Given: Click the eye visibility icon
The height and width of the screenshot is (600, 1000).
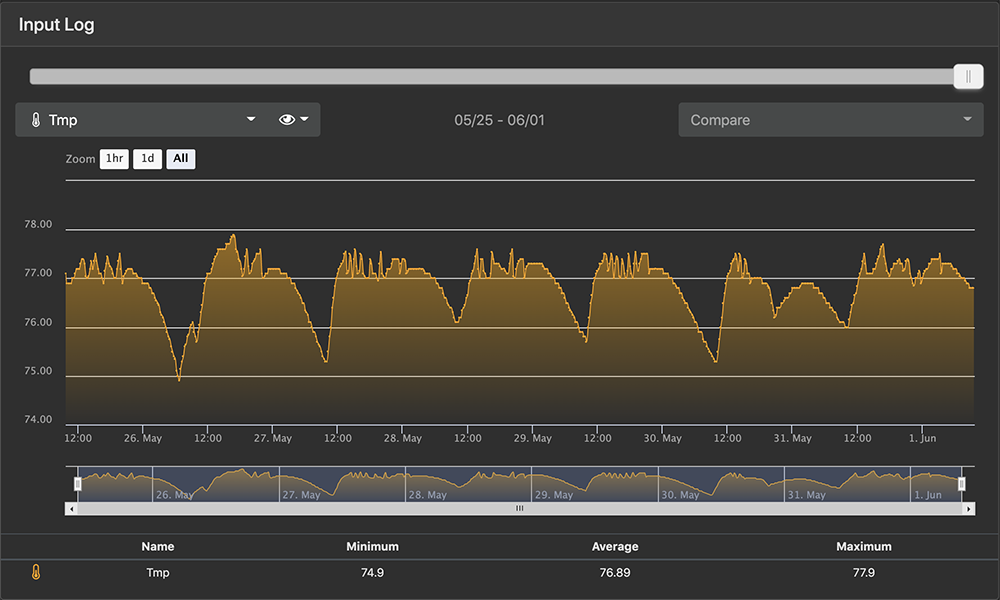Looking at the screenshot, I should (287, 120).
